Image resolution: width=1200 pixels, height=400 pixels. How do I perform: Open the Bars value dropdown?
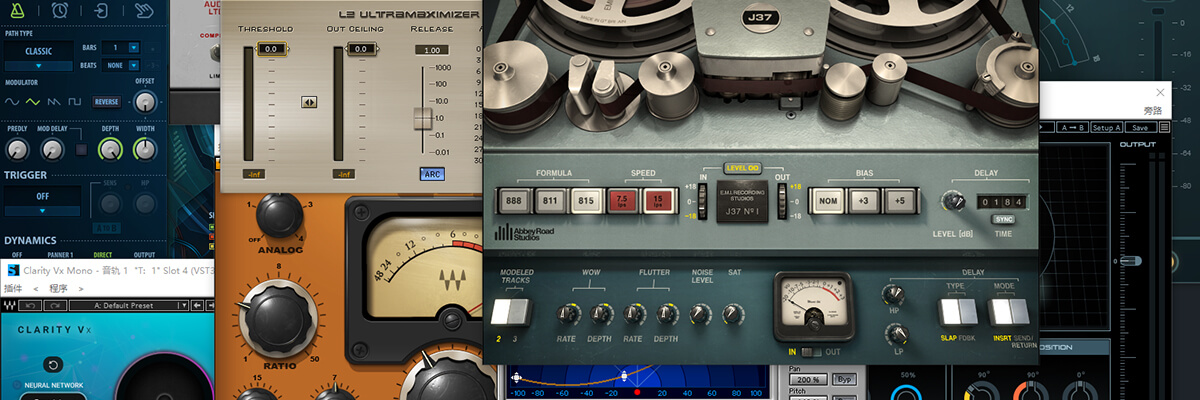point(119,47)
